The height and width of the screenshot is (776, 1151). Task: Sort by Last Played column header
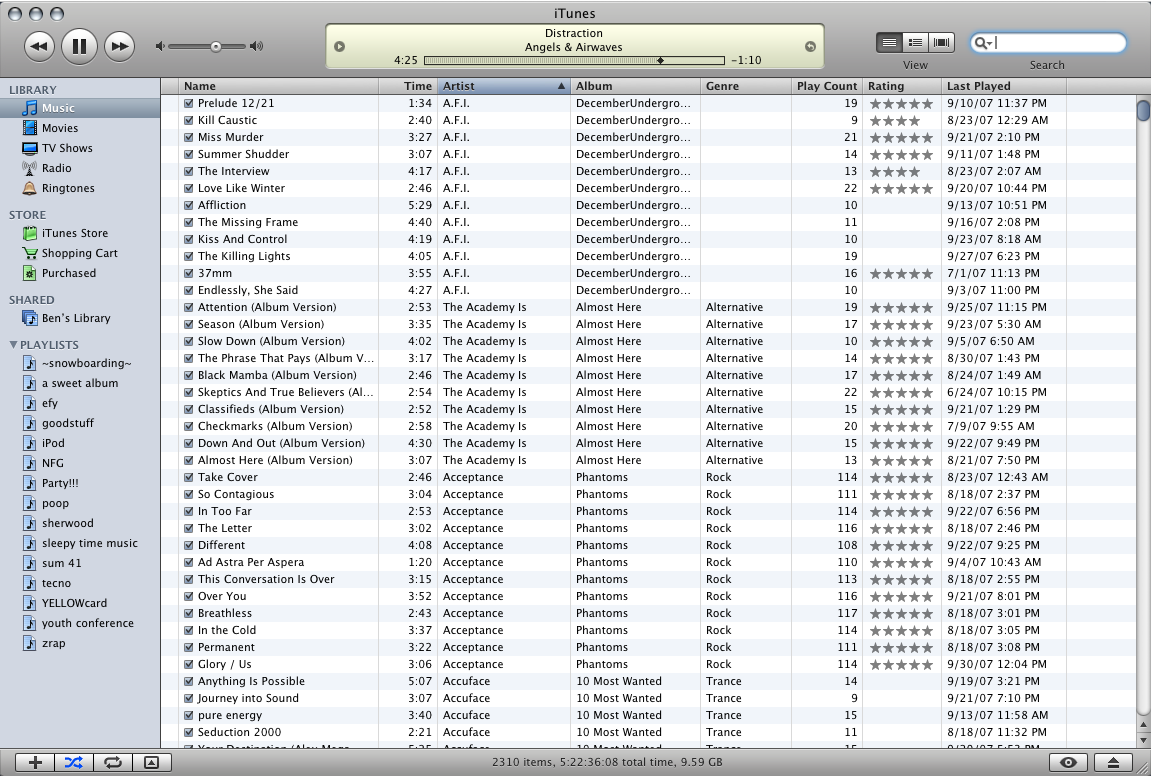[1003, 86]
